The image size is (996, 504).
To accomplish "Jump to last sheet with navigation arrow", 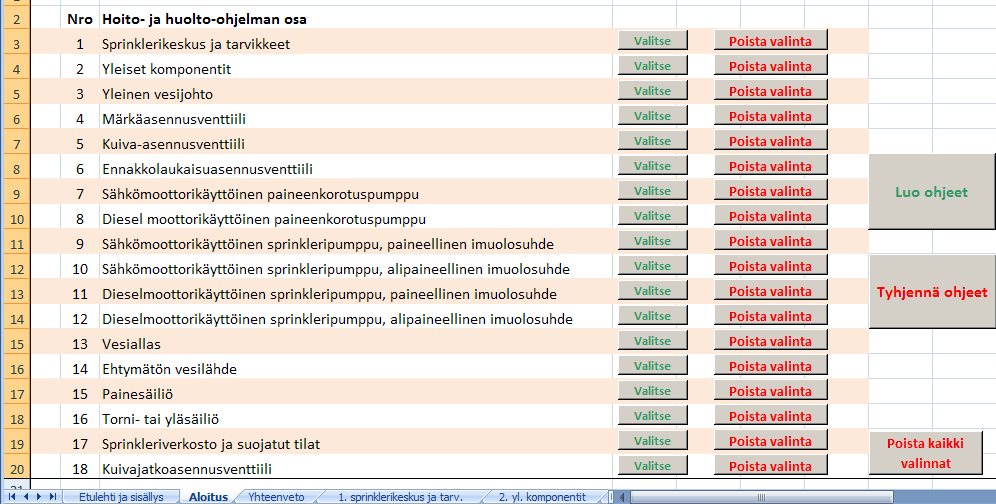I will tap(53, 497).
